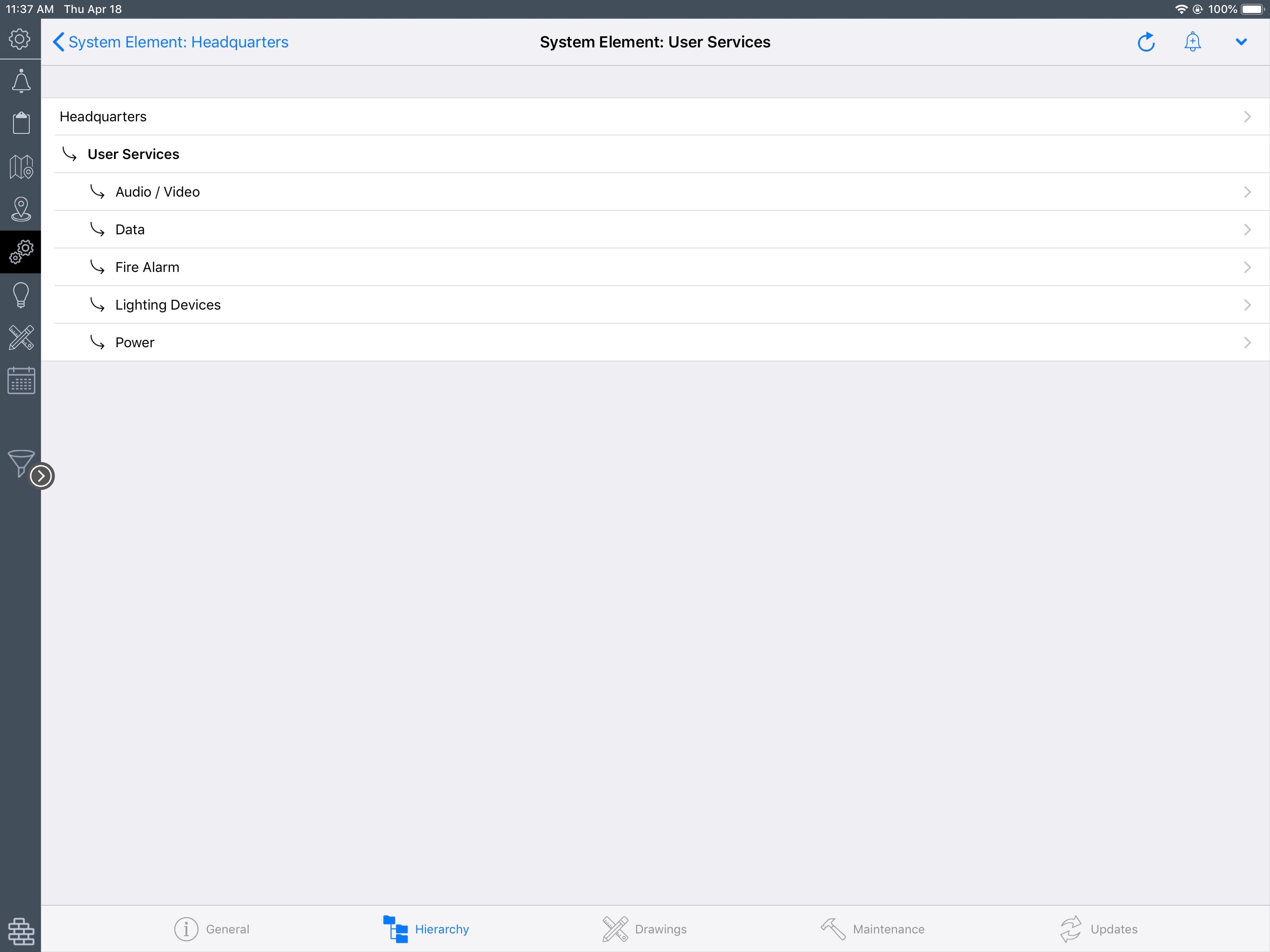Switch to the Maintenance tab
The image size is (1270, 952).
pos(872,929)
